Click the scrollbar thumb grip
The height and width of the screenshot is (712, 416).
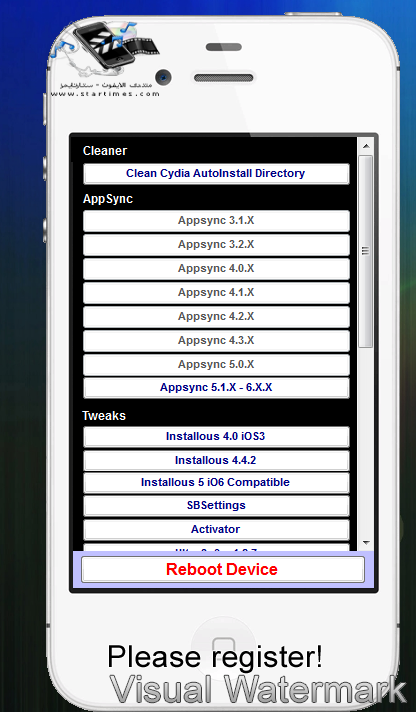coord(366,251)
